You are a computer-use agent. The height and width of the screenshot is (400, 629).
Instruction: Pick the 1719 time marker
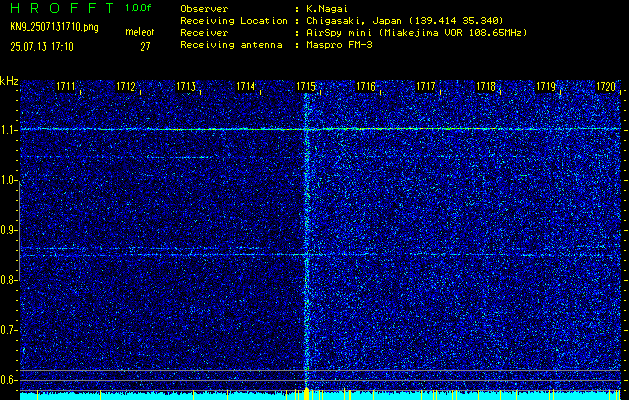546,86
